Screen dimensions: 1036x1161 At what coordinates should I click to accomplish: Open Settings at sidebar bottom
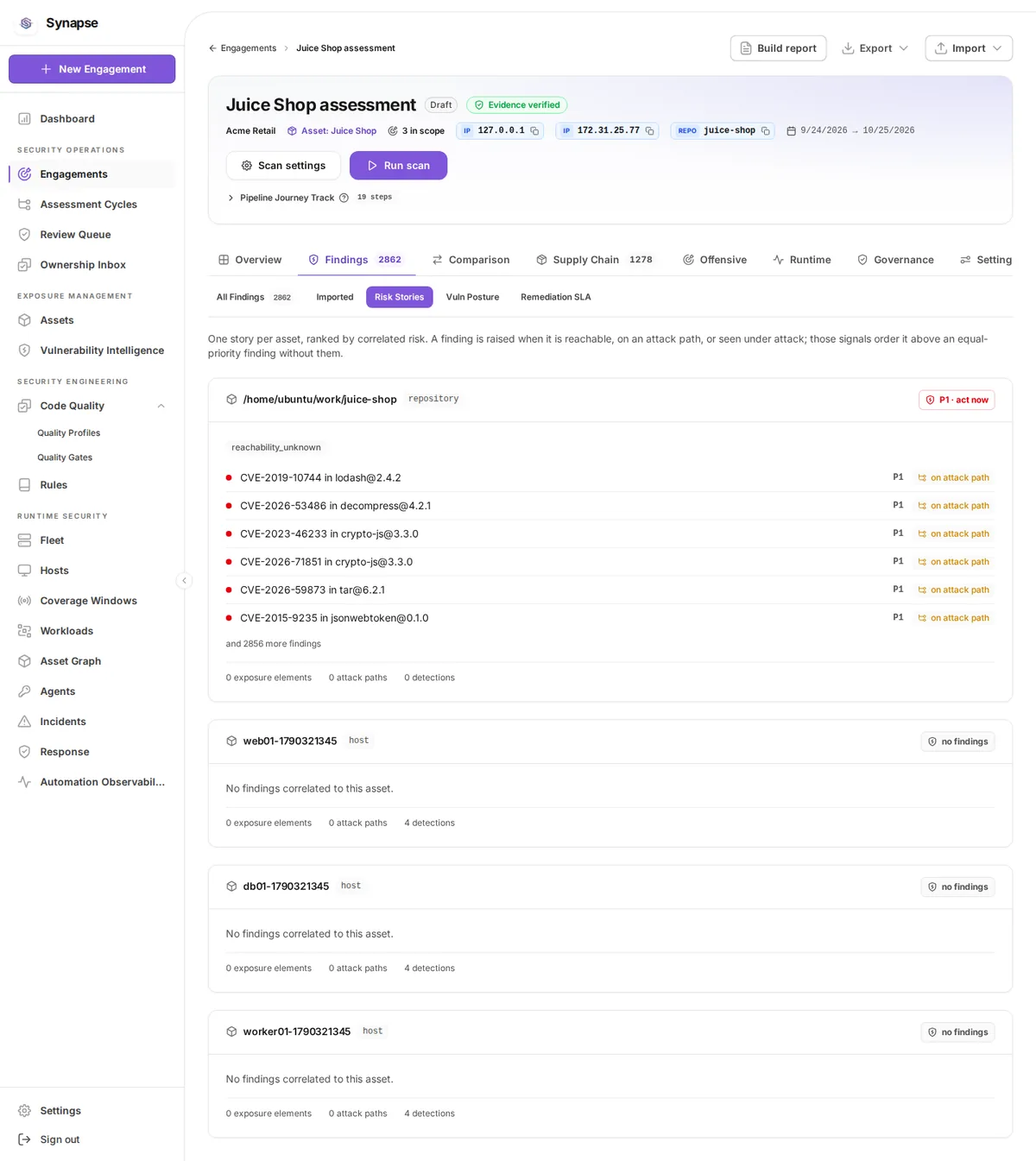pos(92,1111)
